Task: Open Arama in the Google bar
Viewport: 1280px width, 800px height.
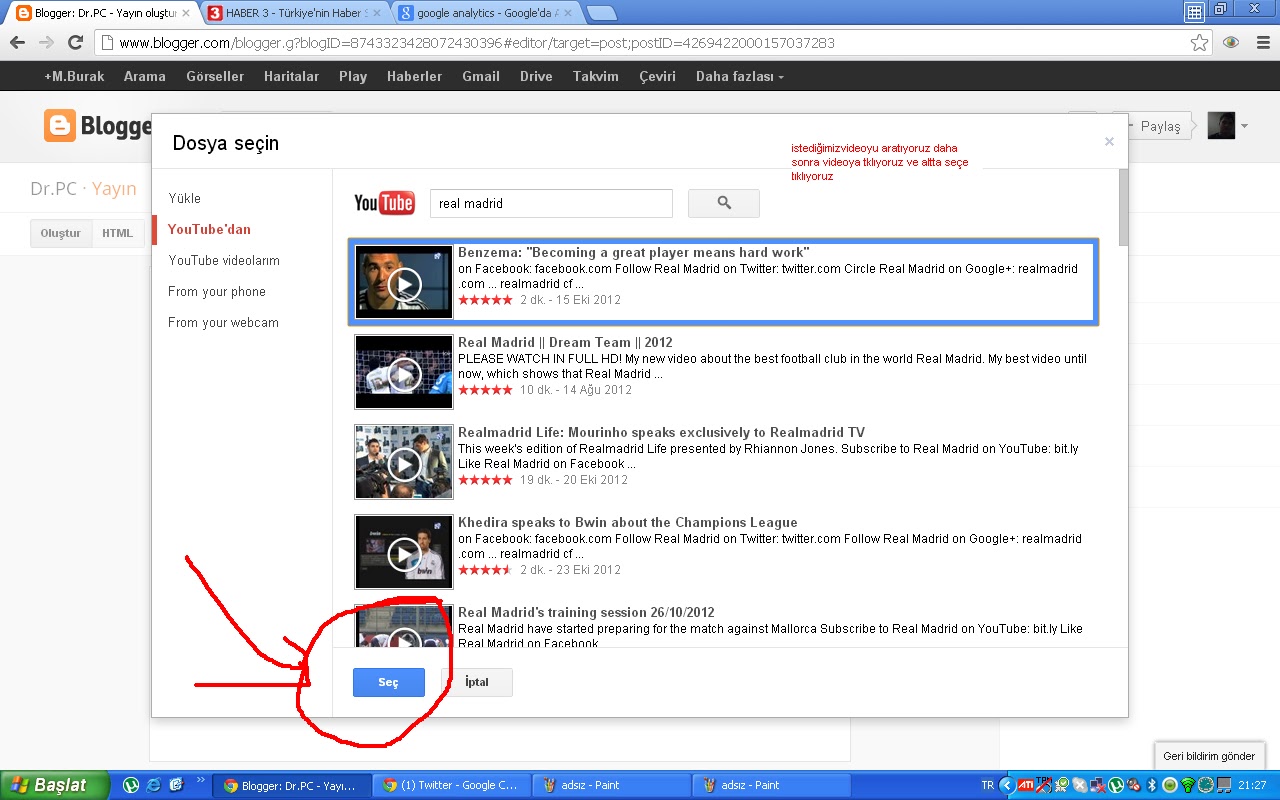Action: point(145,76)
